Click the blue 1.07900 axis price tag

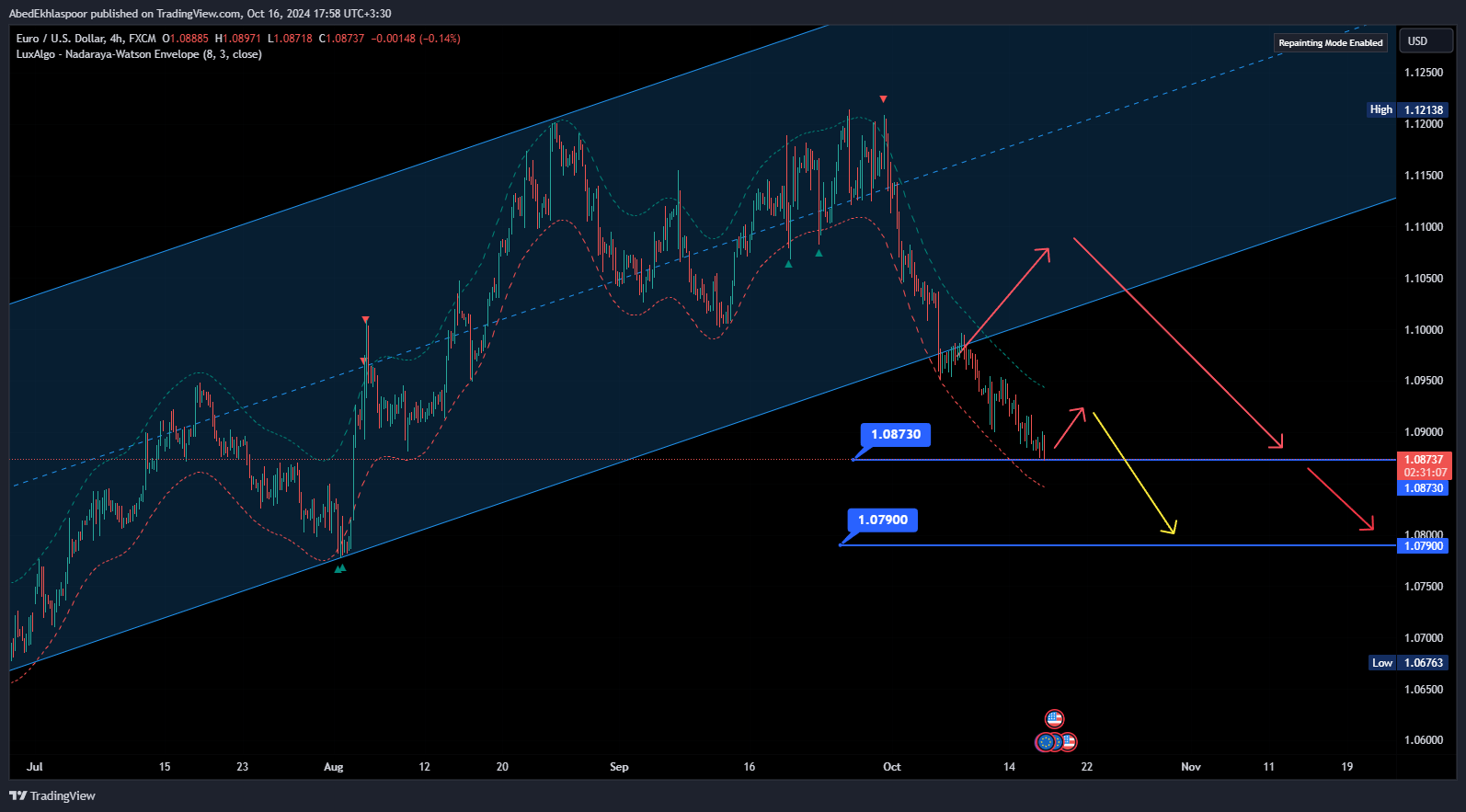tap(1424, 546)
